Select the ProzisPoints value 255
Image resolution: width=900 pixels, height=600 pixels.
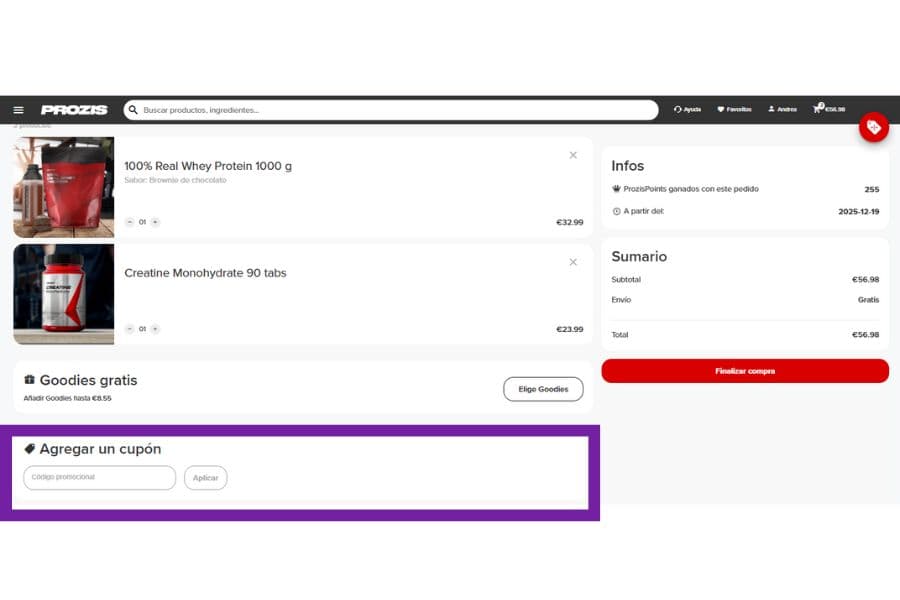click(871, 189)
